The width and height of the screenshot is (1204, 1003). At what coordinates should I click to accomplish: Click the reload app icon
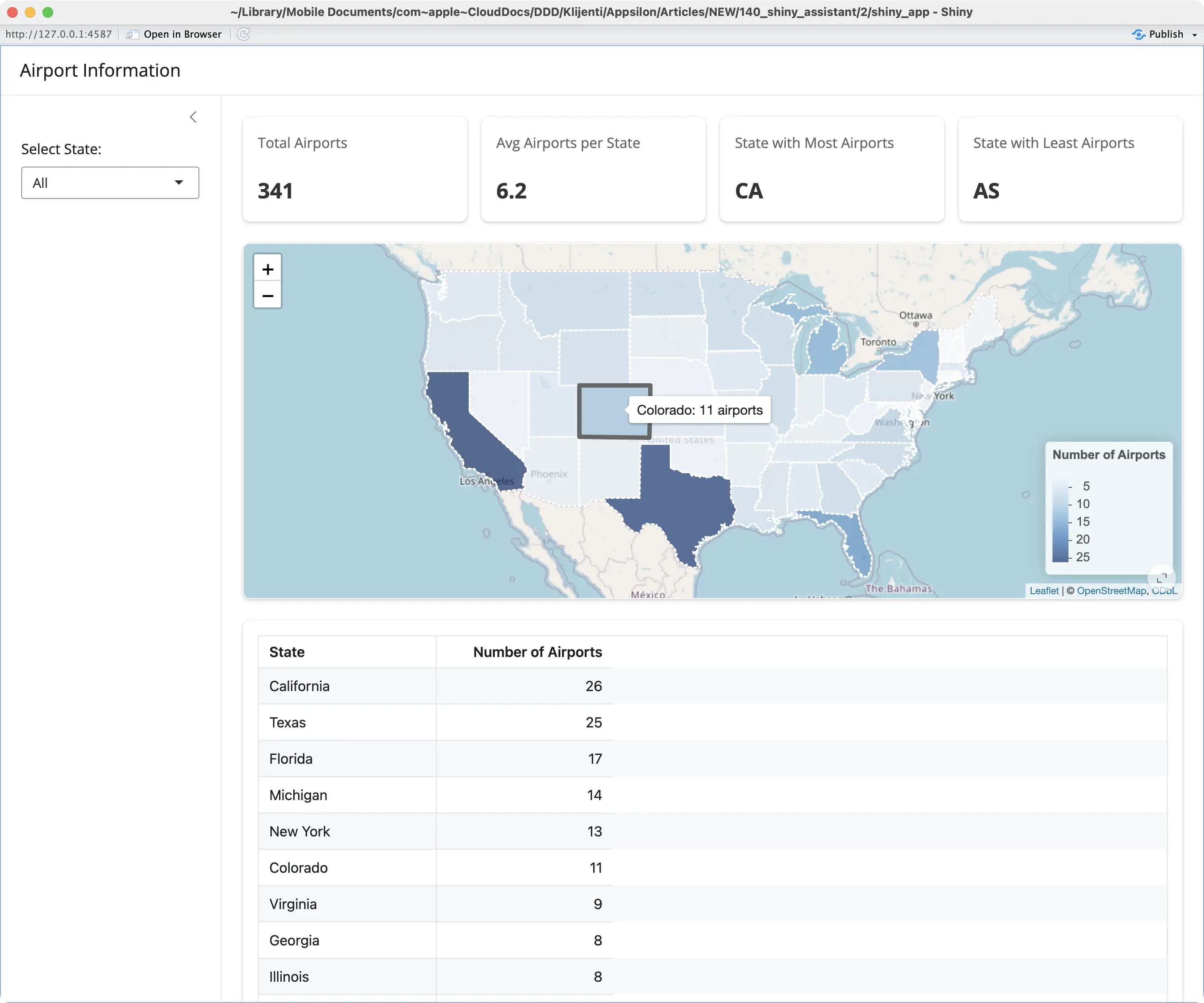click(244, 35)
